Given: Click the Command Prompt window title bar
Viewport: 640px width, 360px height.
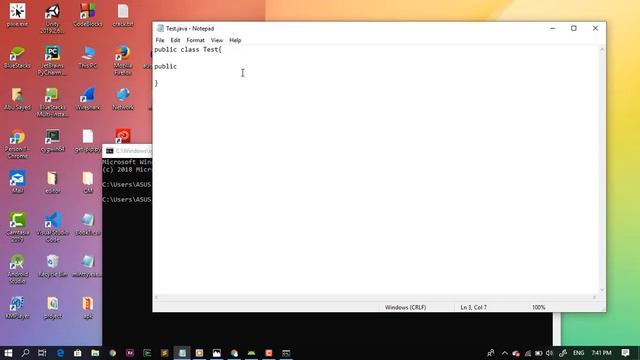Looking at the screenshot, I should pos(127,151).
